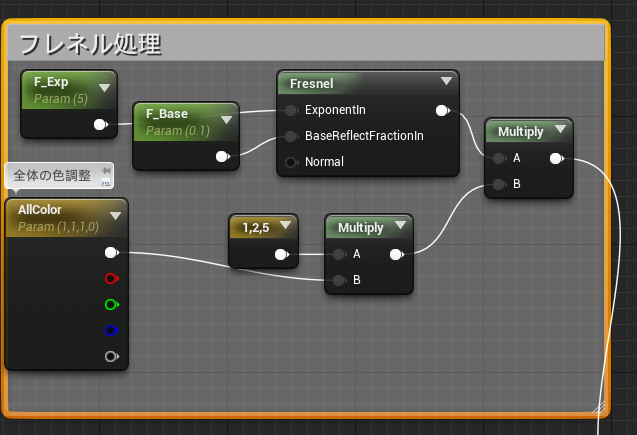Click the Fresnel ExponentIn input pin
This screenshot has height=435, width=637.
click(x=291, y=110)
